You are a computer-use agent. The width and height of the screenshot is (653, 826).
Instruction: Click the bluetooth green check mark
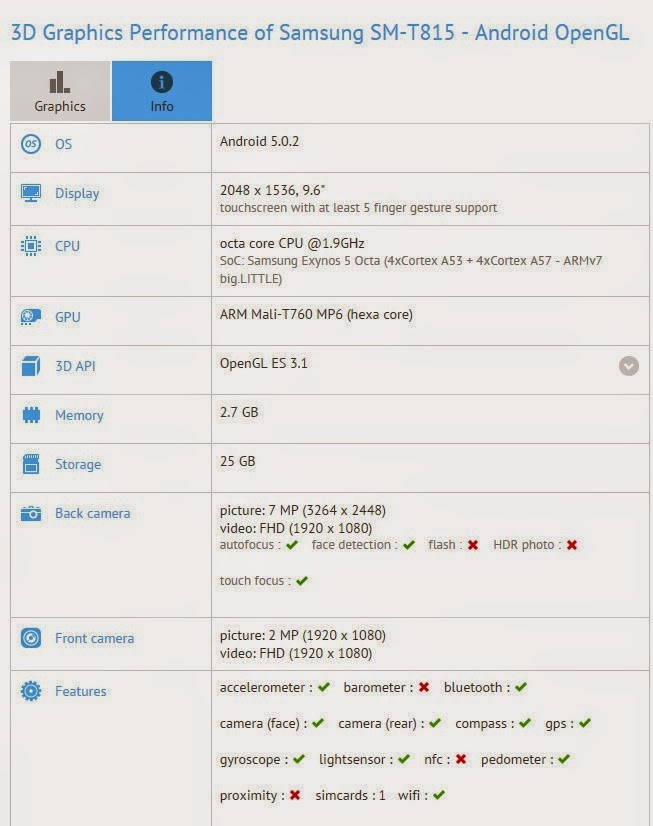[x=521, y=687]
